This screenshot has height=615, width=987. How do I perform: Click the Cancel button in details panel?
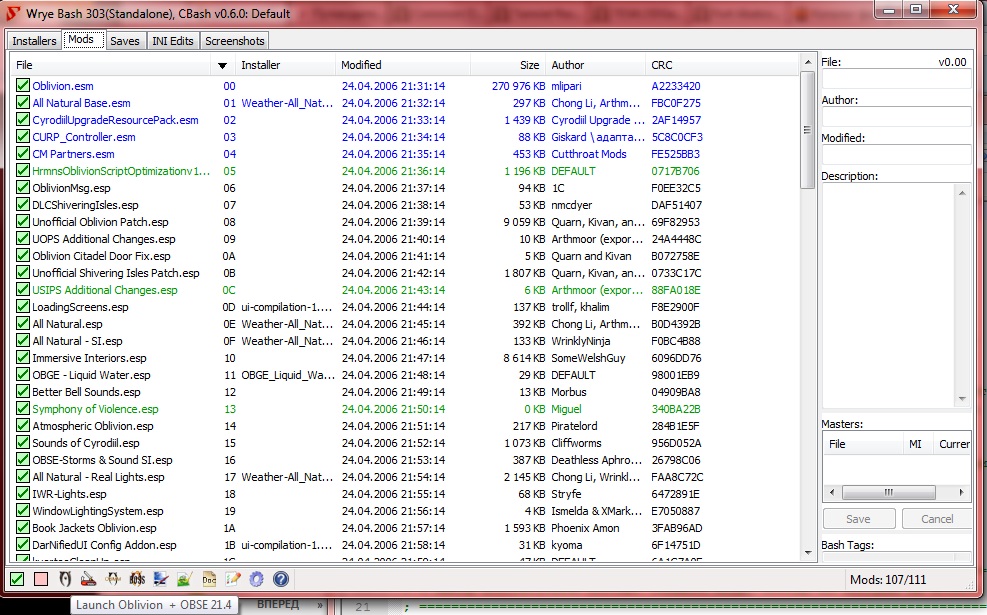click(937, 519)
